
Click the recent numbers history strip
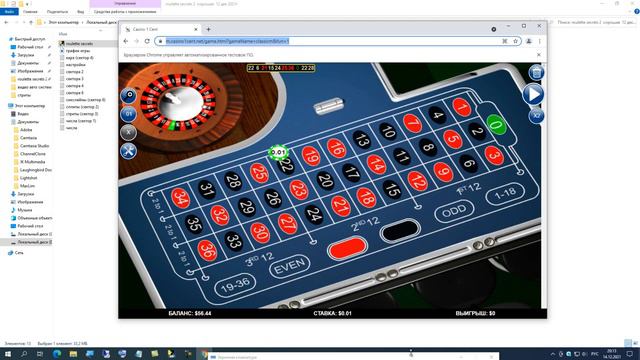tap(281, 68)
